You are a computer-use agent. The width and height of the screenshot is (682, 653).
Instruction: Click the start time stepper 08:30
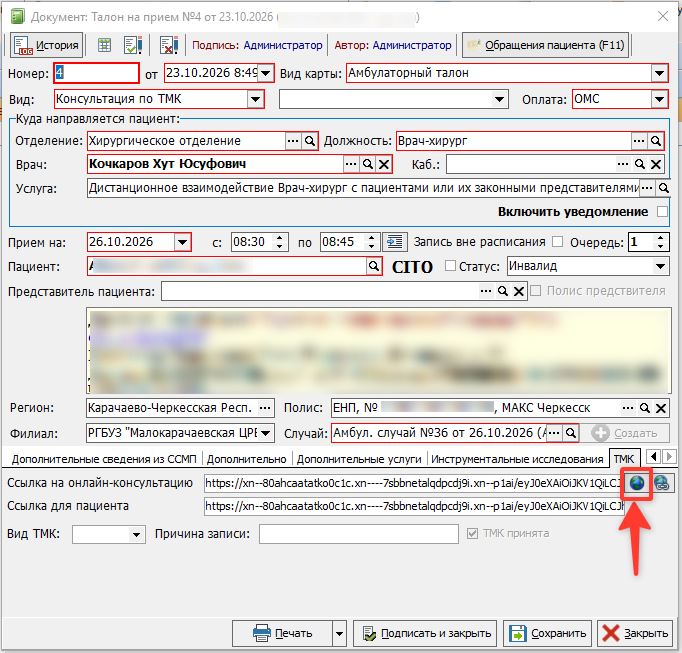pyautogui.click(x=279, y=242)
